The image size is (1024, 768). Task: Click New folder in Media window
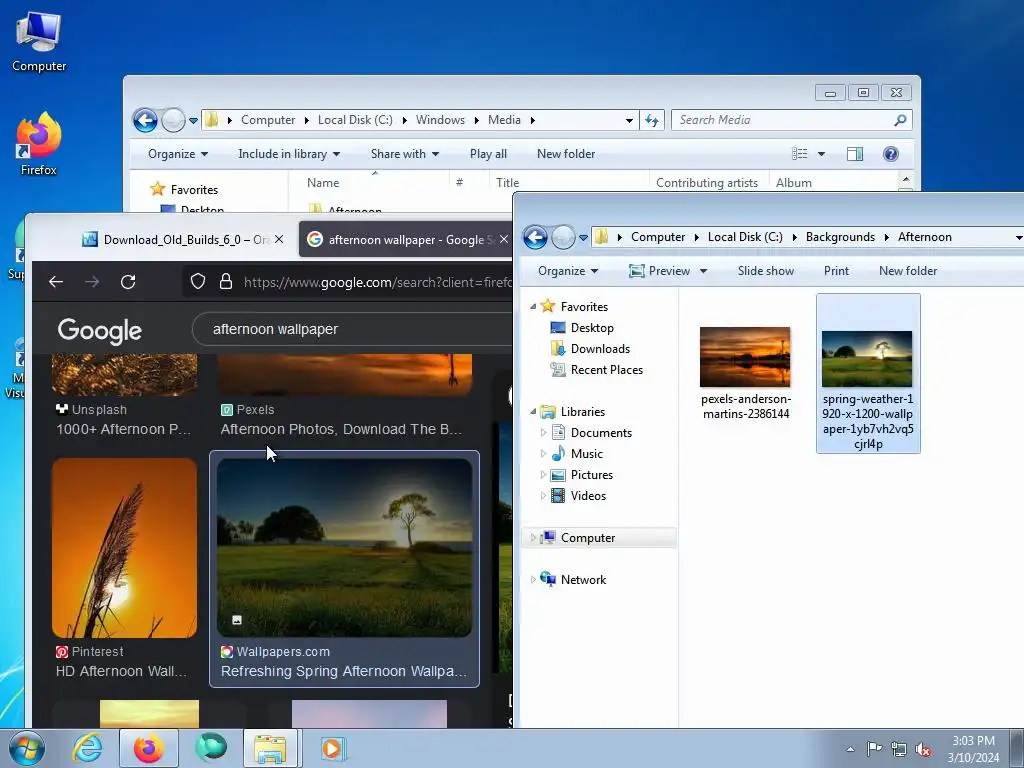point(566,154)
